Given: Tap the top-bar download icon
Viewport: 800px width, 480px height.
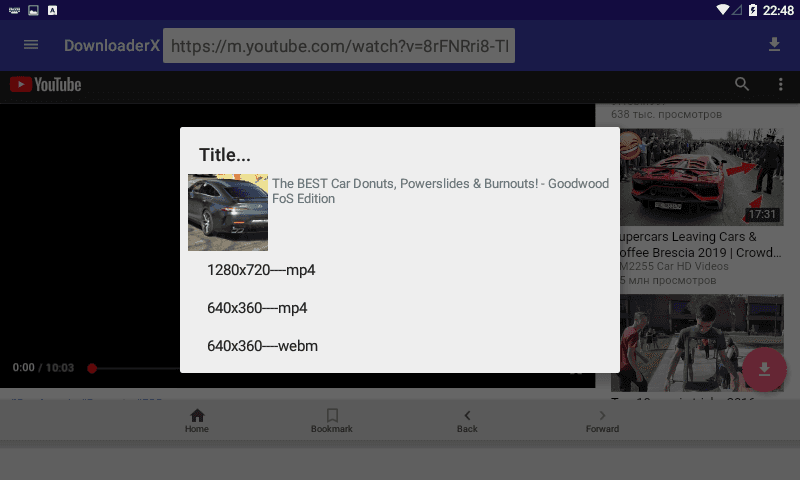Looking at the screenshot, I should [x=774, y=45].
